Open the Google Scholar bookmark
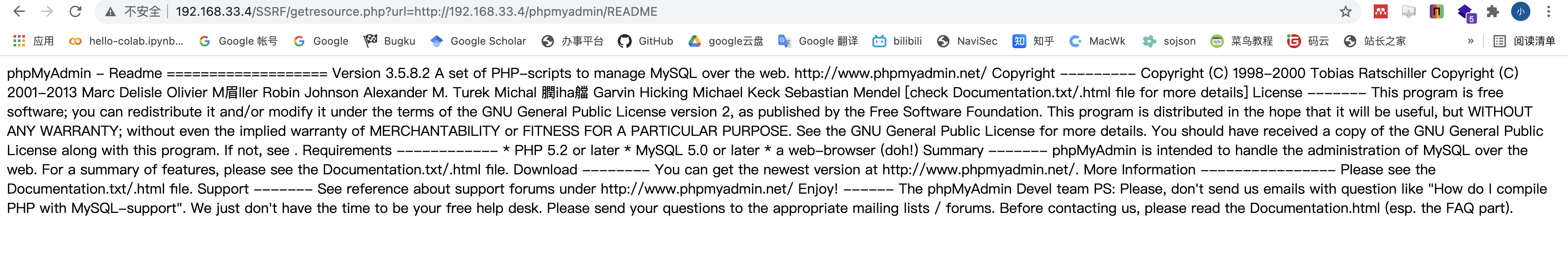1568x269 pixels. click(478, 41)
